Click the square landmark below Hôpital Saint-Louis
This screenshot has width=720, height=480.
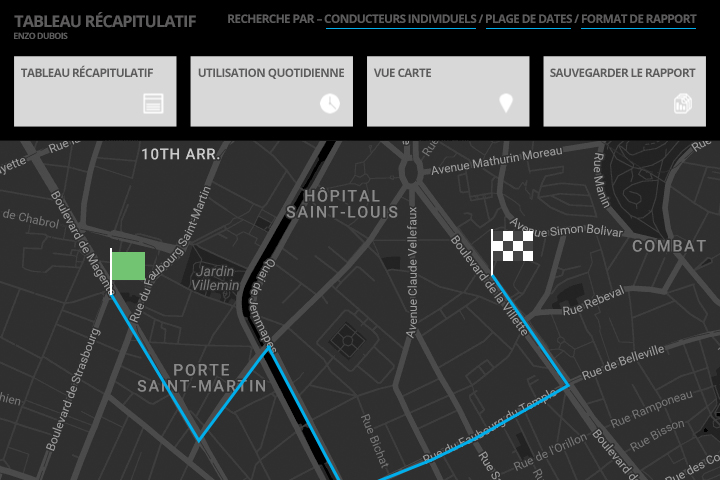click(346, 340)
